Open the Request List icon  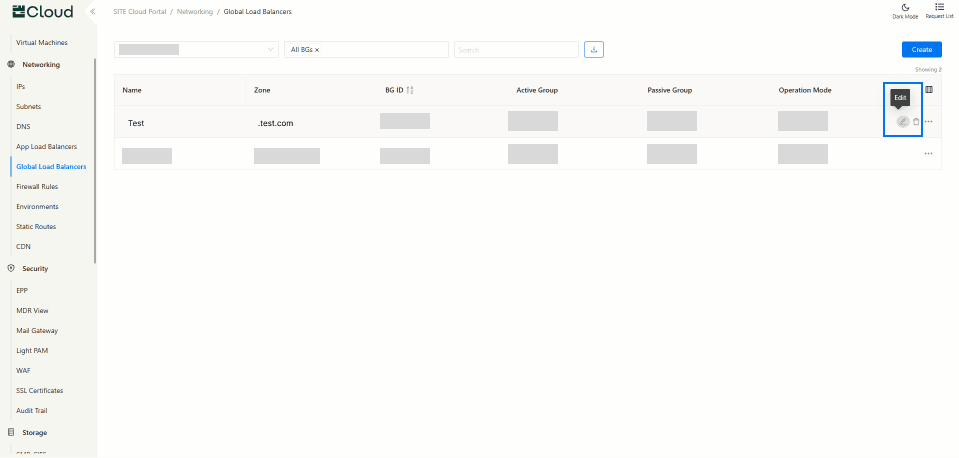[x=939, y=7]
